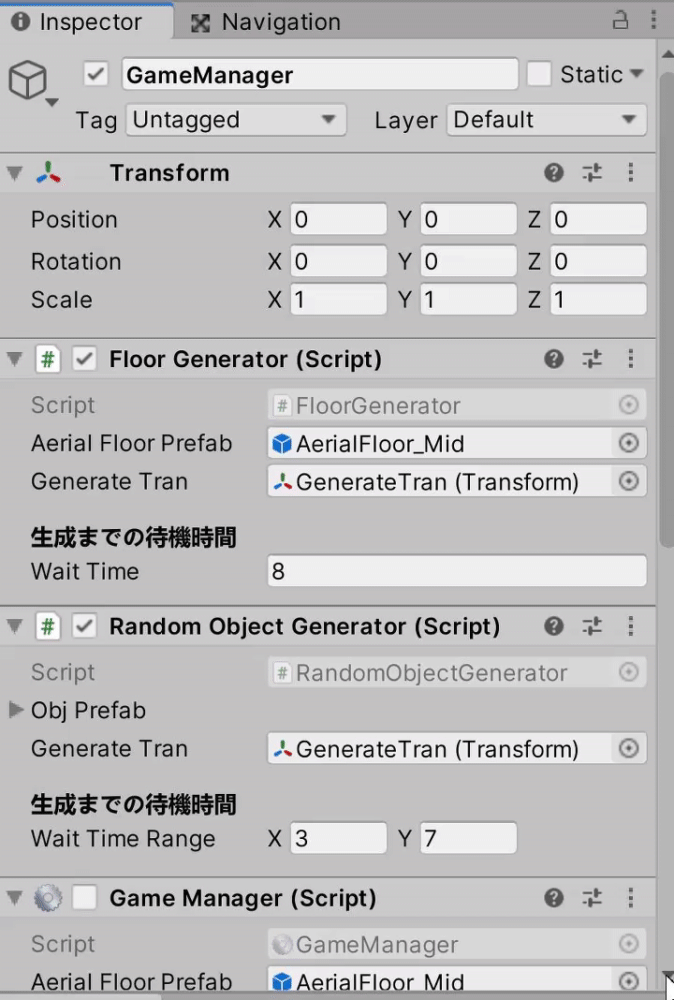
Task: Open Random Object Generator options menu
Action: tap(631, 626)
